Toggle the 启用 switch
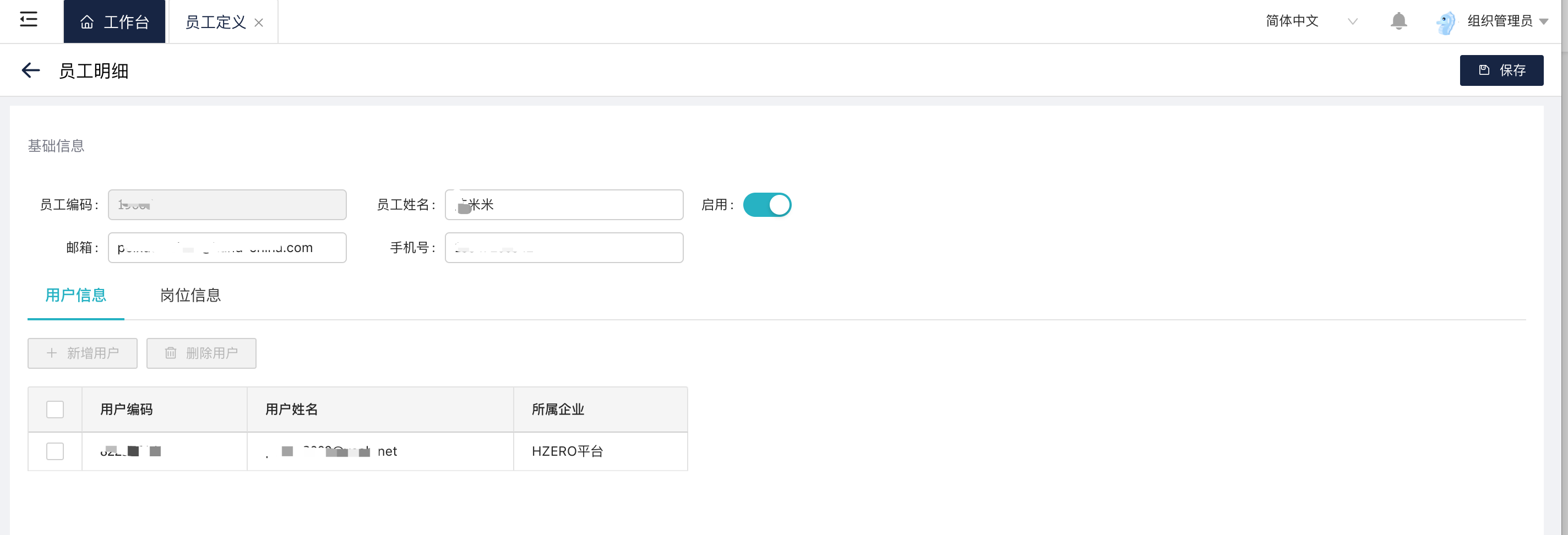Screen dimensions: 1568x535 (767, 205)
